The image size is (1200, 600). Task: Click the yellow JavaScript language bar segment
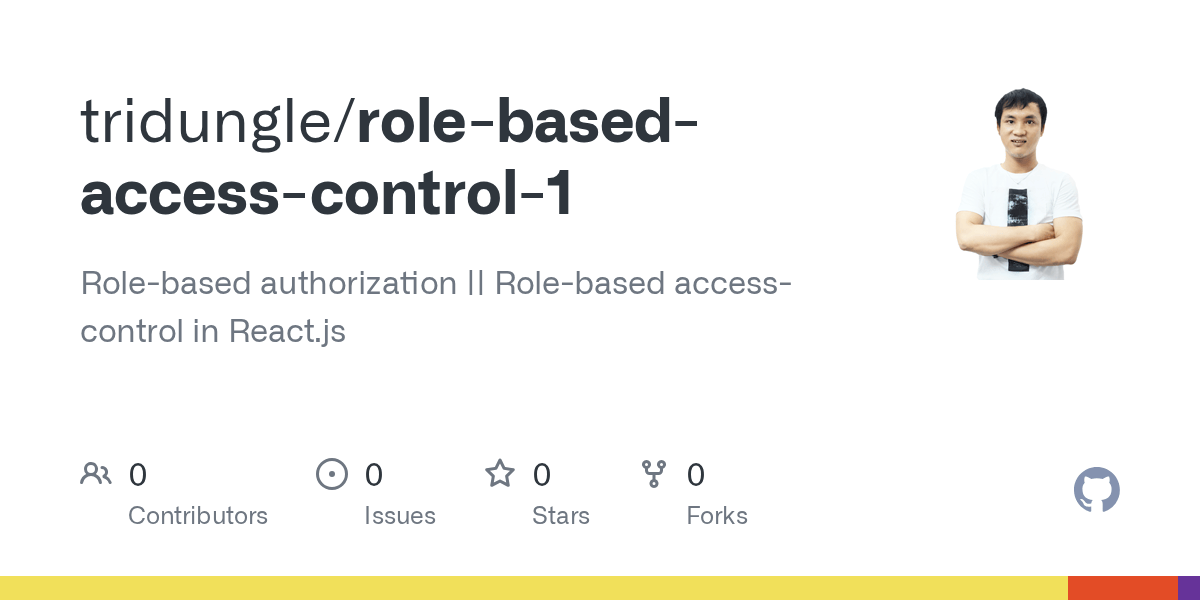tap(534, 588)
